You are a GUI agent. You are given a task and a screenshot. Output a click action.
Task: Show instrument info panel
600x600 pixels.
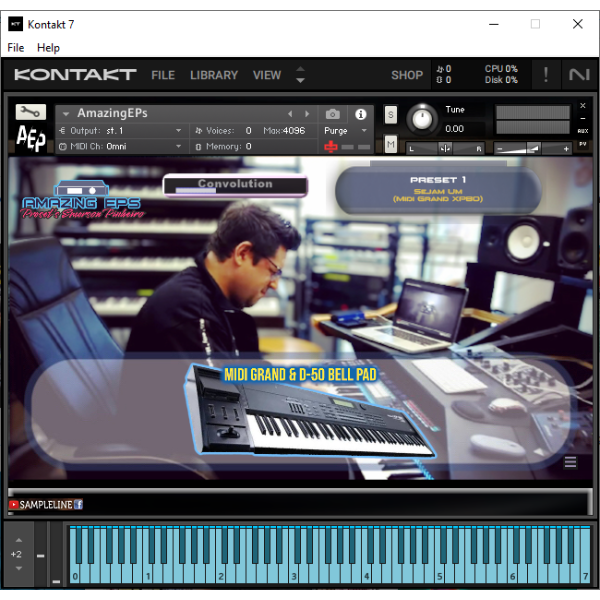pyautogui.click(x=360, y=114)
